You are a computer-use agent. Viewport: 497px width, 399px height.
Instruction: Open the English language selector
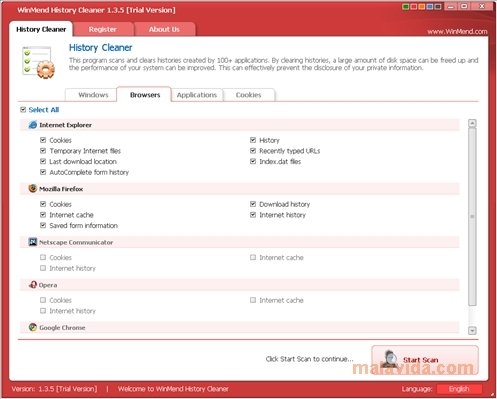click(x=459, y=389)
